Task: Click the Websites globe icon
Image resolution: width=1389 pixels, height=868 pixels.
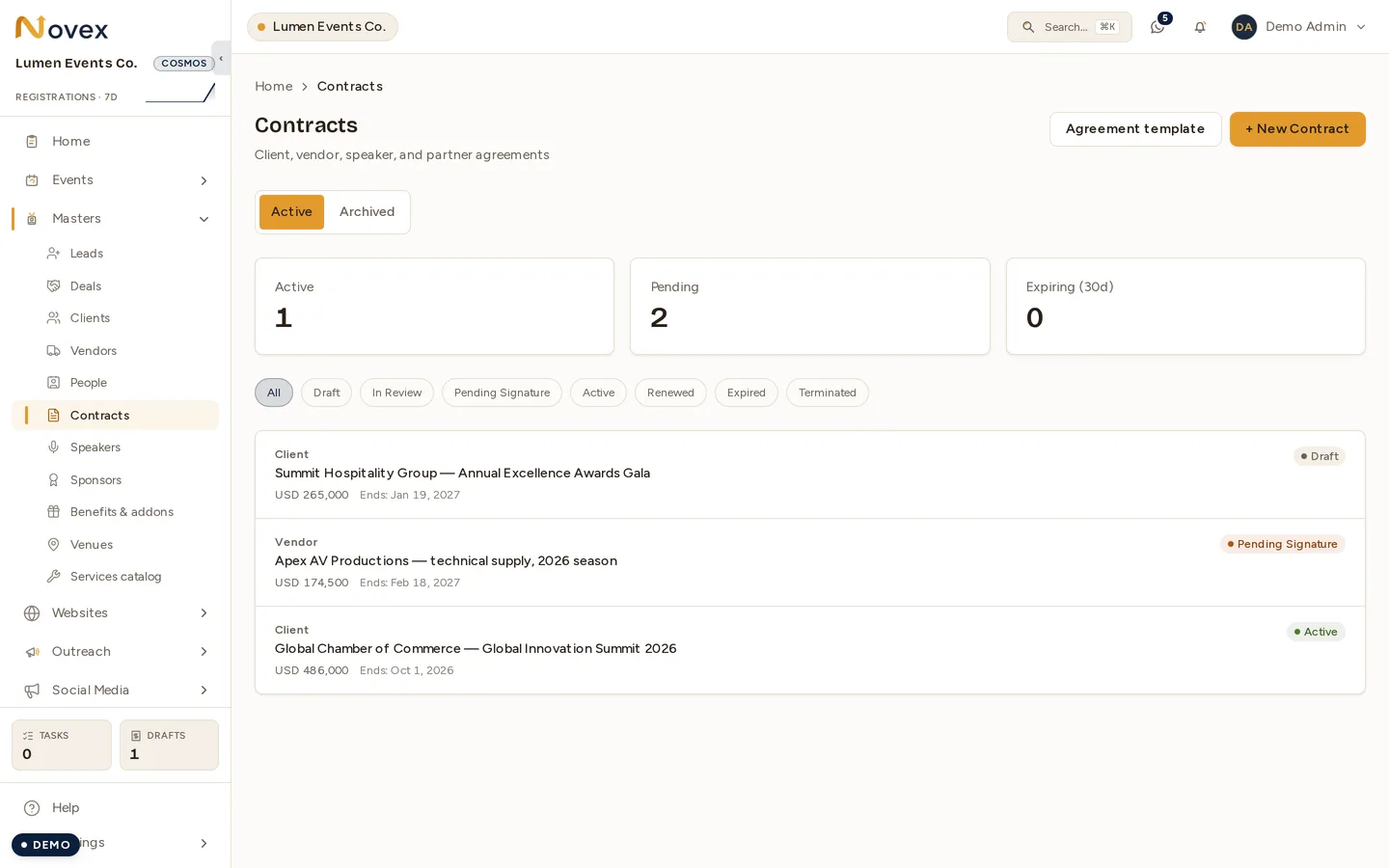Action: pyautogui.click(x=32, y=613)
